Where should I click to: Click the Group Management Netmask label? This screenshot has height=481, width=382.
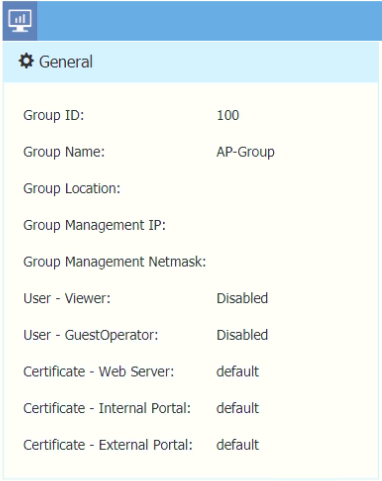tap(115, 262)
